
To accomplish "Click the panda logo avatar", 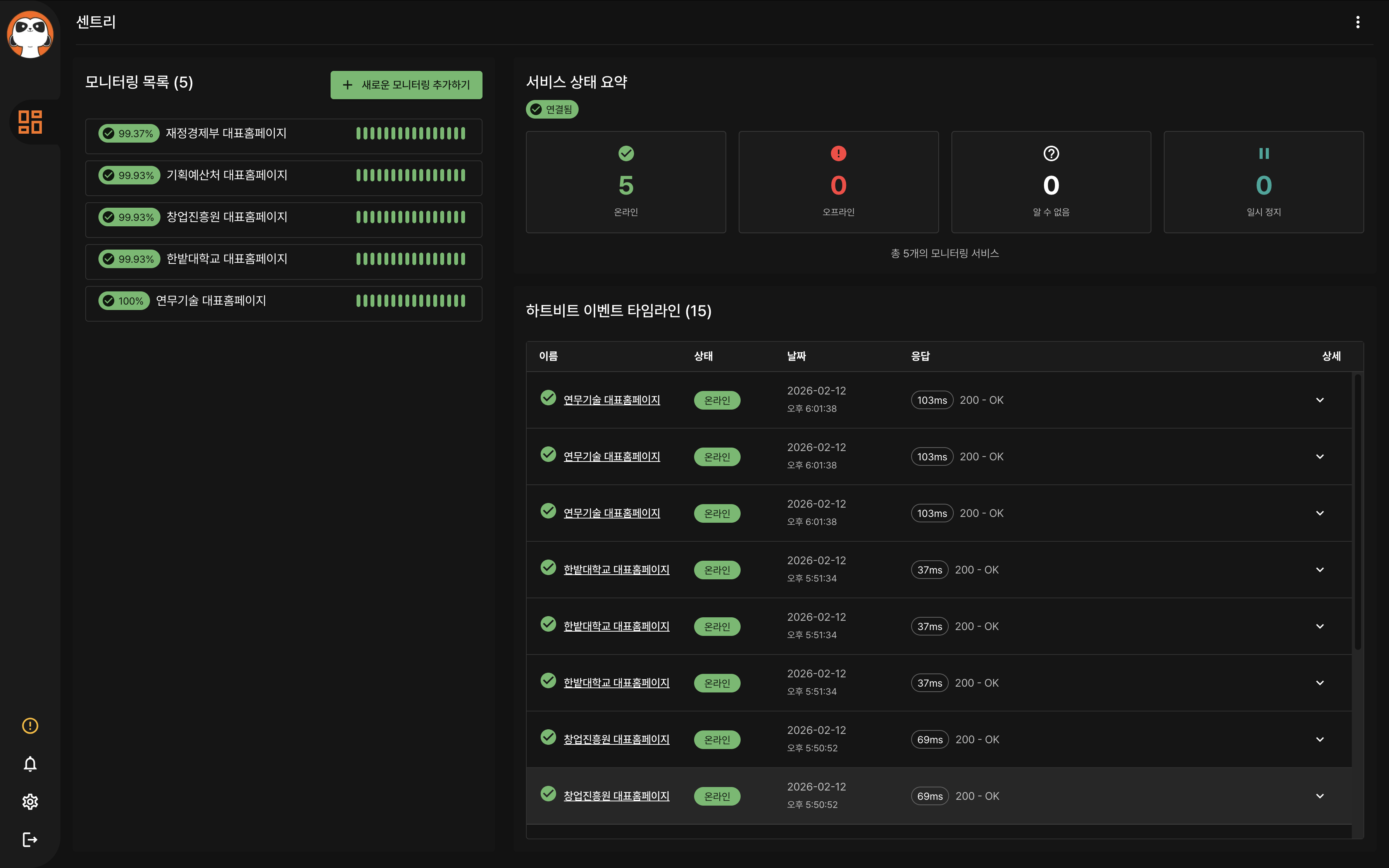I will click(x=30, y=34).
